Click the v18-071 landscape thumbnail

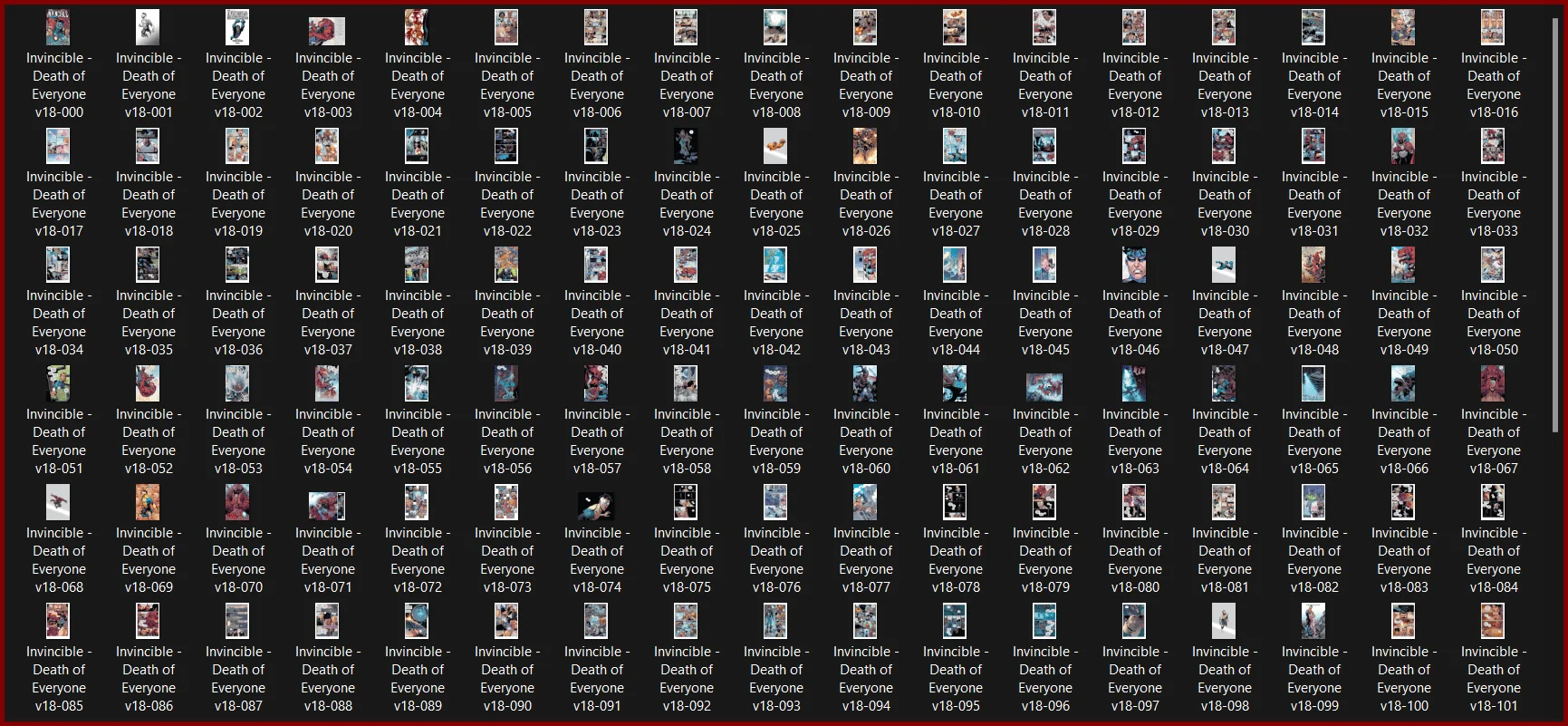pyautogui.click(x=327, y=506)
